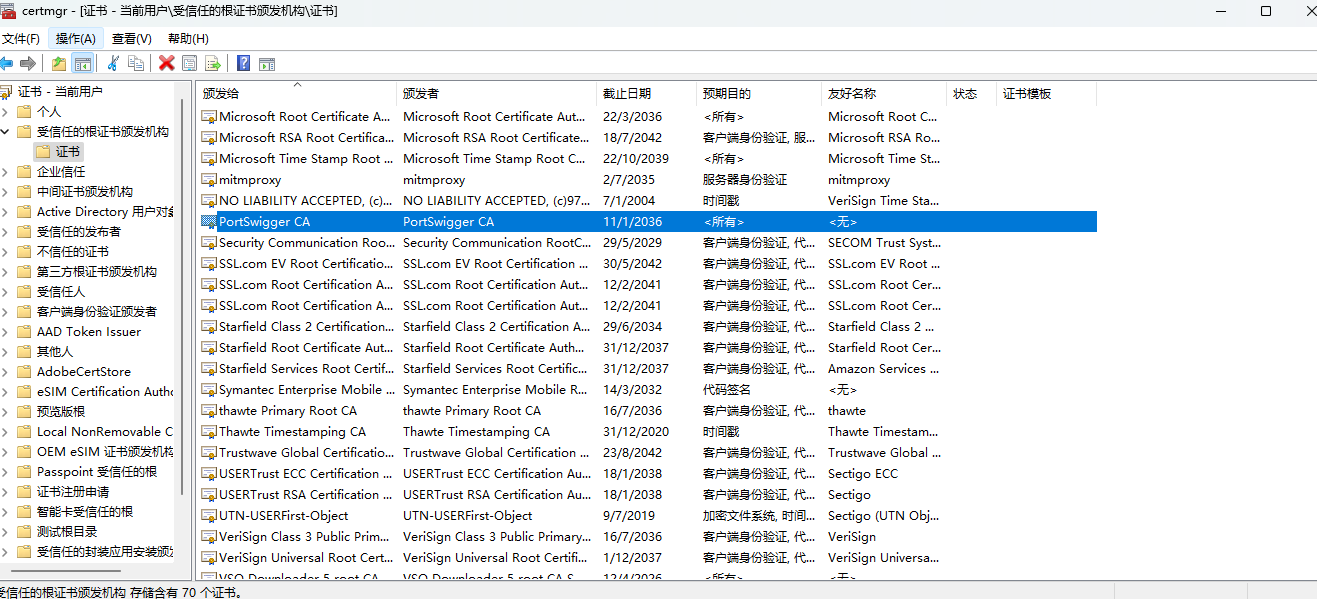
Task: Collapse the 受信任的根证书颁发机构 node
Action: (5, 131)
